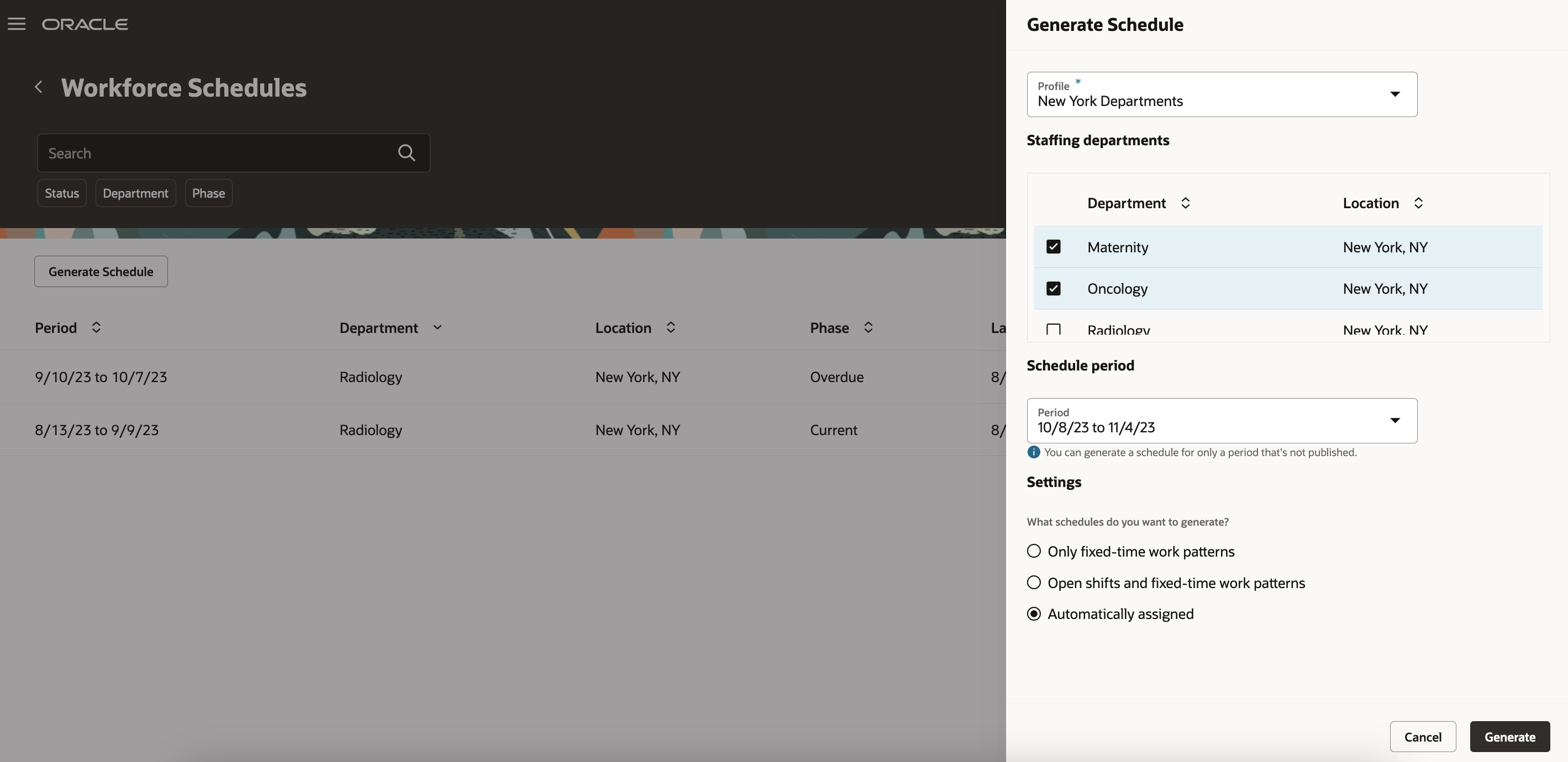This screenshot has width=1568, height=762.
Task: Expand the Department column filter chevron
Action: 438,327
